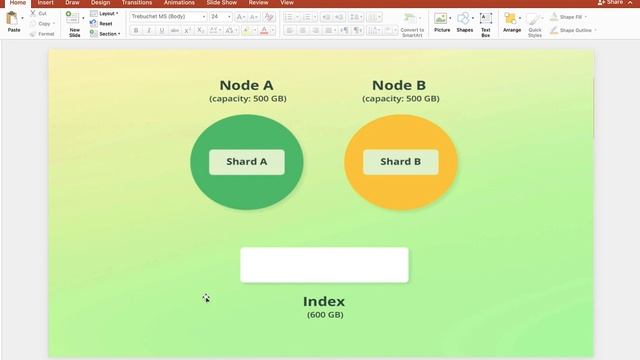Switch to the Design tab
Screen dimensions: 640x360
click(100, 3)
